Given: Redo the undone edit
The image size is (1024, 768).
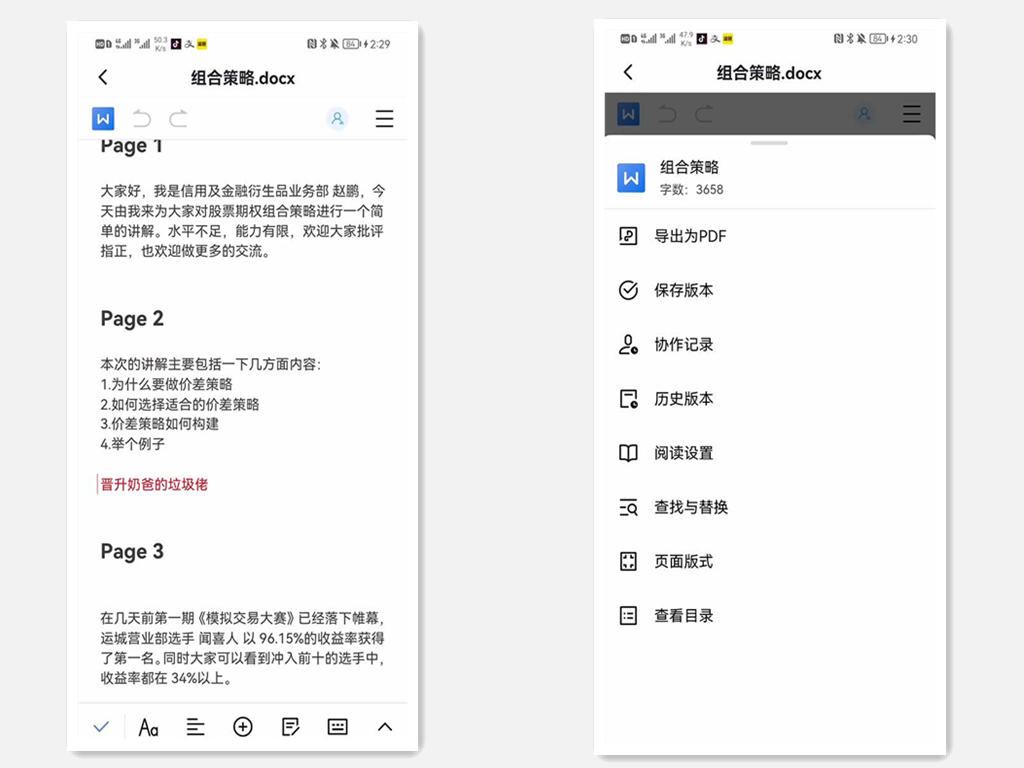Looking at the screenshot, I should point(177,118).
